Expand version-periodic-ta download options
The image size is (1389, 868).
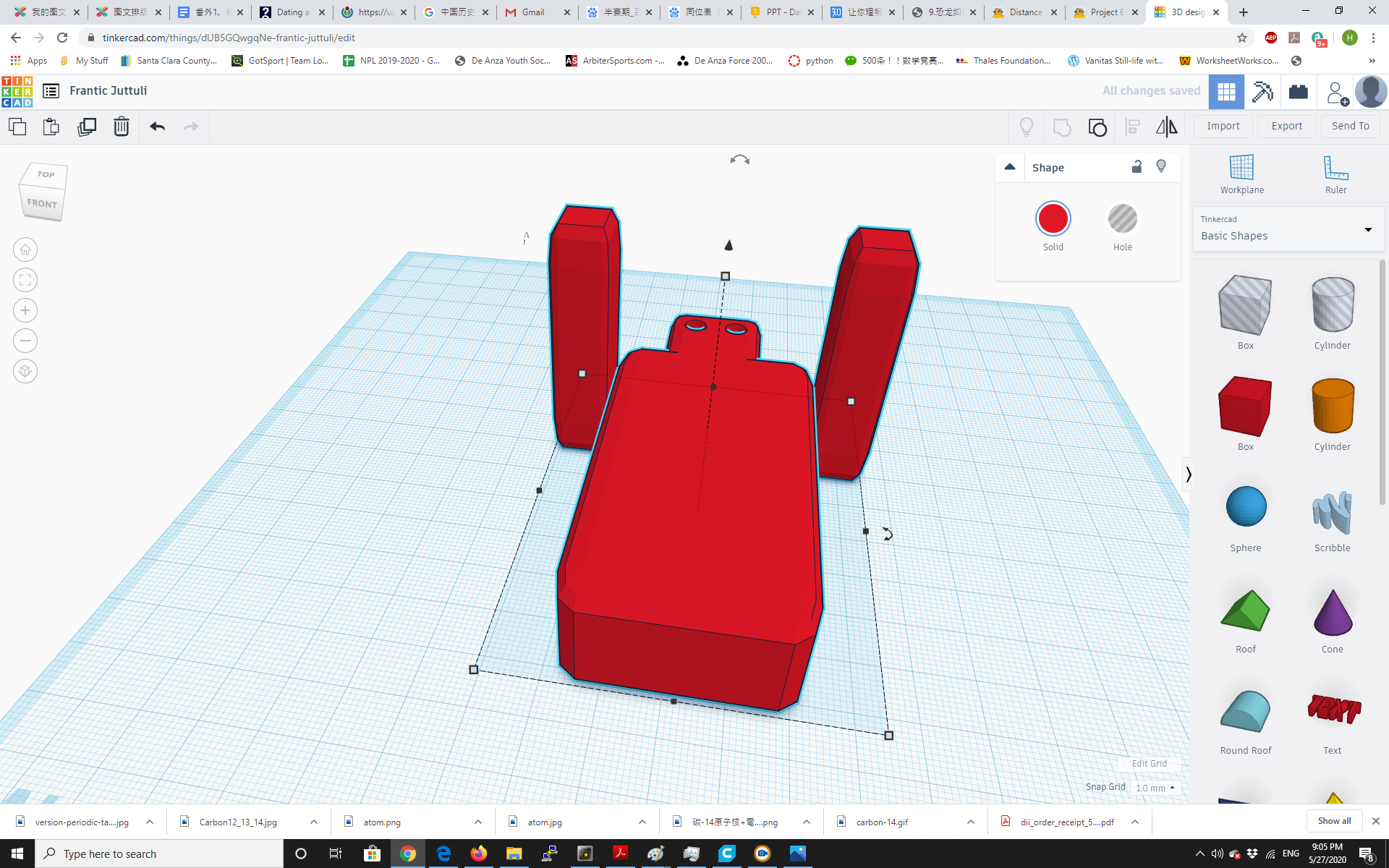click(150, 822)
